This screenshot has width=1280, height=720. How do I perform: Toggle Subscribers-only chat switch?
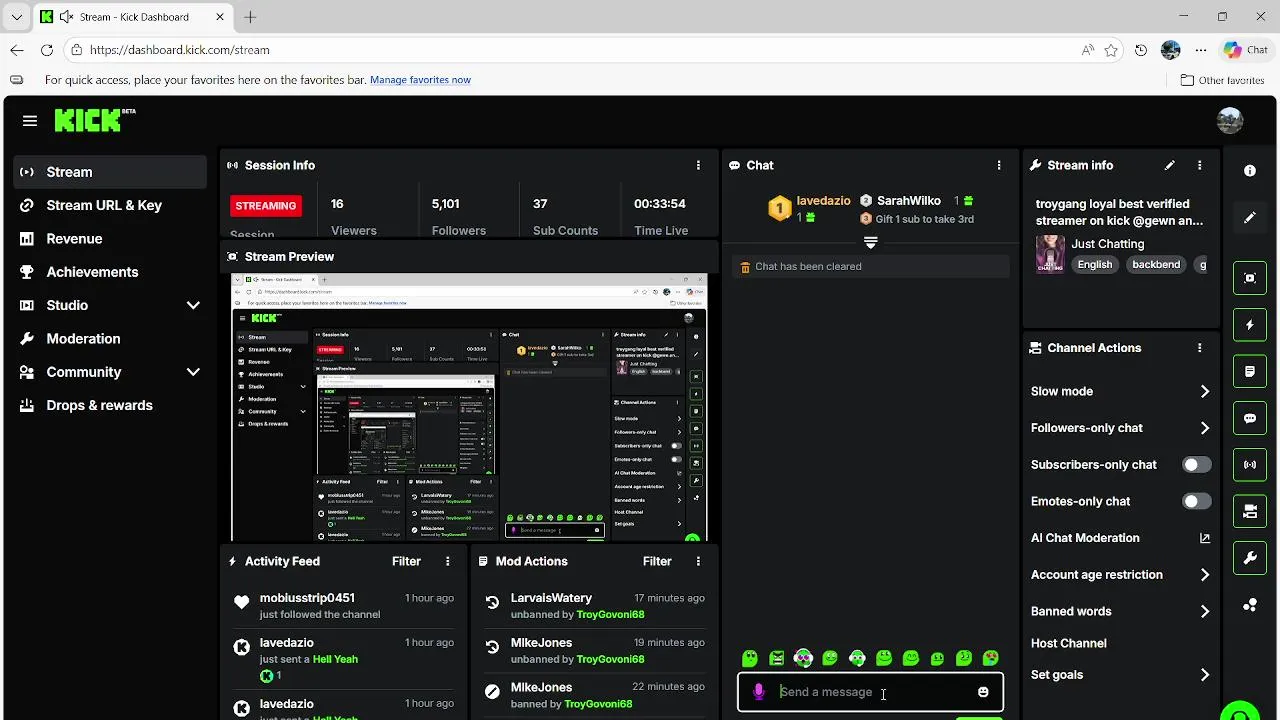(1196, 465)
